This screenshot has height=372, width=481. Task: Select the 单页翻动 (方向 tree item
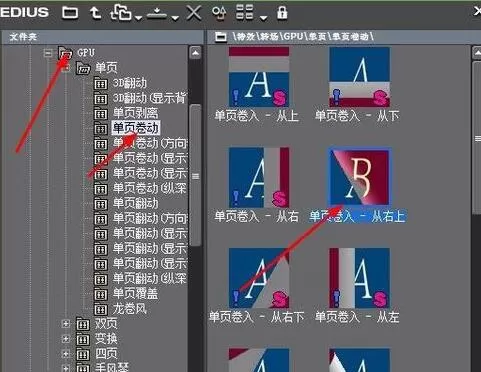[150, 218]
